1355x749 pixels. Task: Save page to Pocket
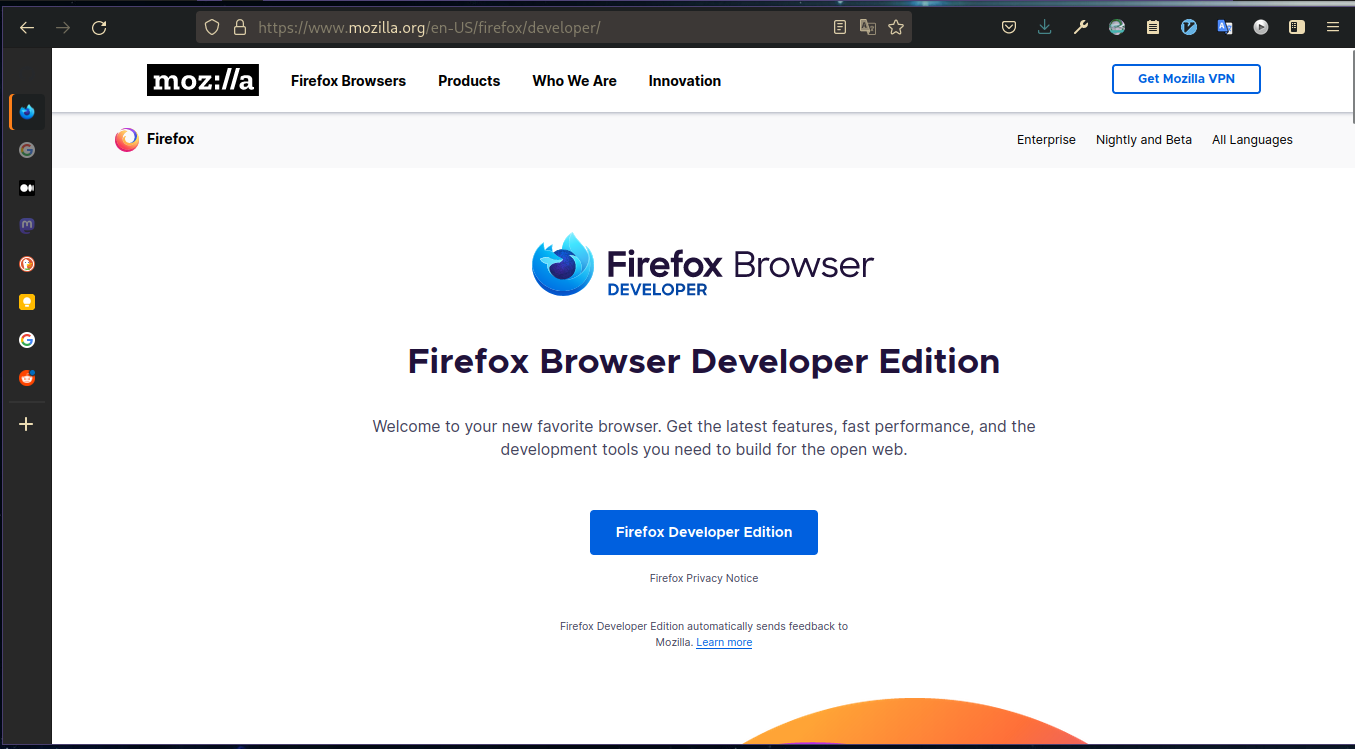[1010, 28]
